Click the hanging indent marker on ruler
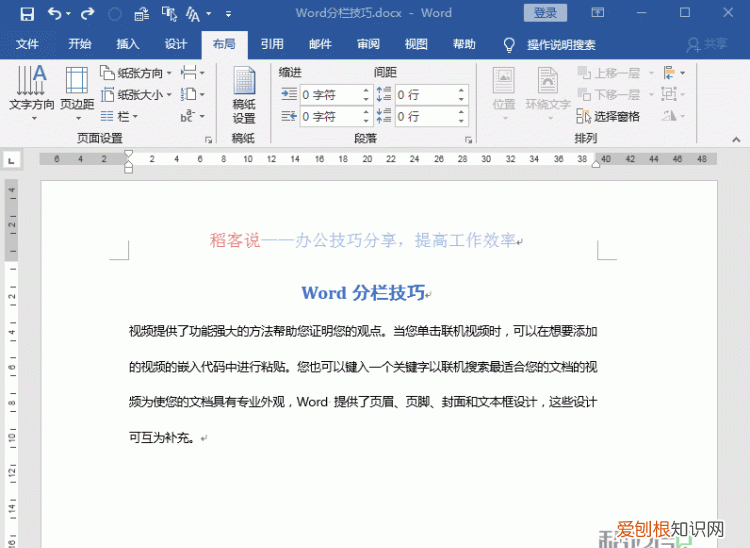The image size is (750, 548). [x=128, y=164]
